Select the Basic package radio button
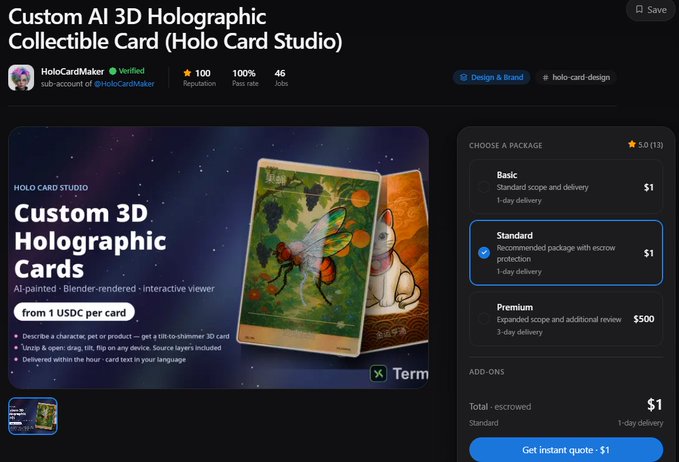 (484, 187)
